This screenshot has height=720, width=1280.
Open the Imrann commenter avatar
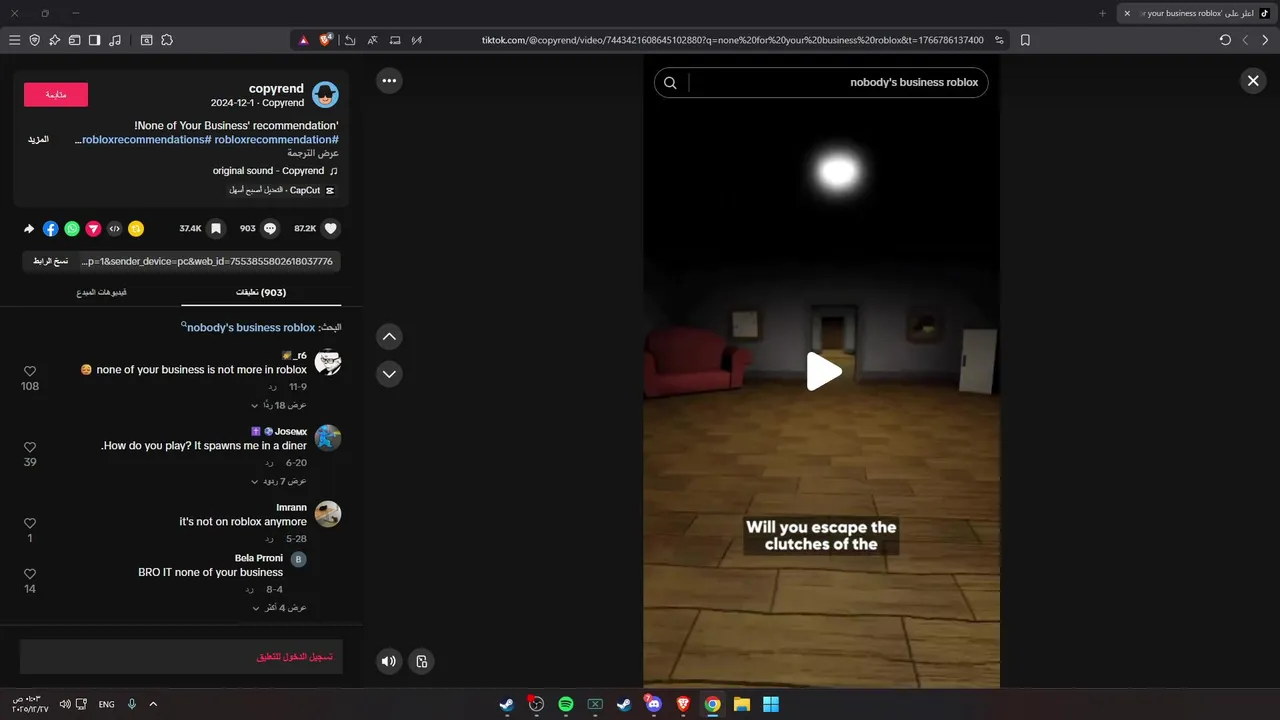click(x=328, y=514)
